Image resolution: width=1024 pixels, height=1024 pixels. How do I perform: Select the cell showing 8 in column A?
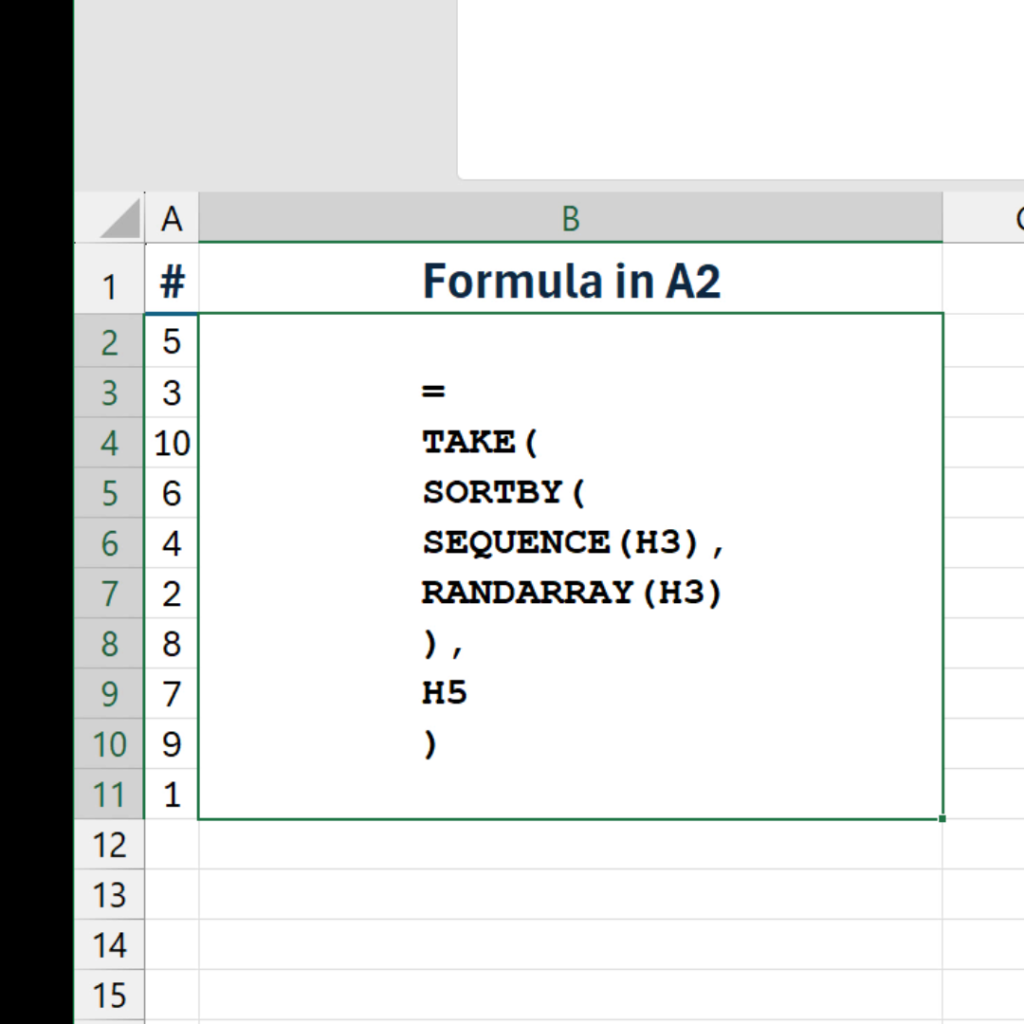[172, 644]
